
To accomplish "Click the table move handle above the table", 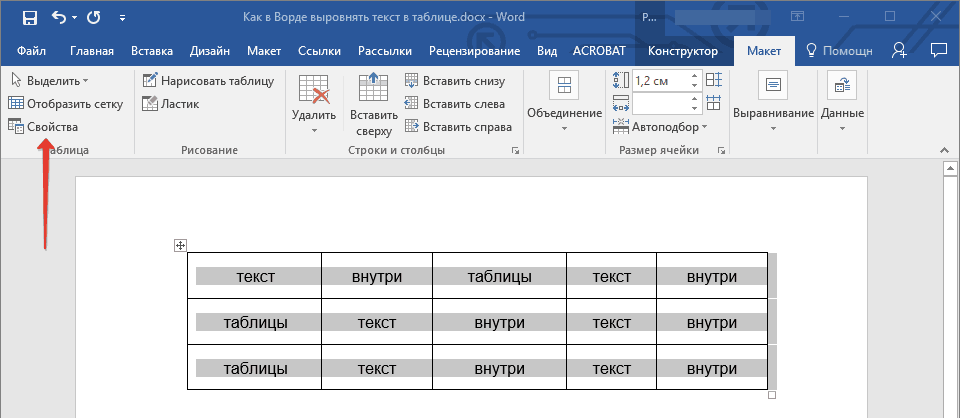I will [x=181, y=245].
